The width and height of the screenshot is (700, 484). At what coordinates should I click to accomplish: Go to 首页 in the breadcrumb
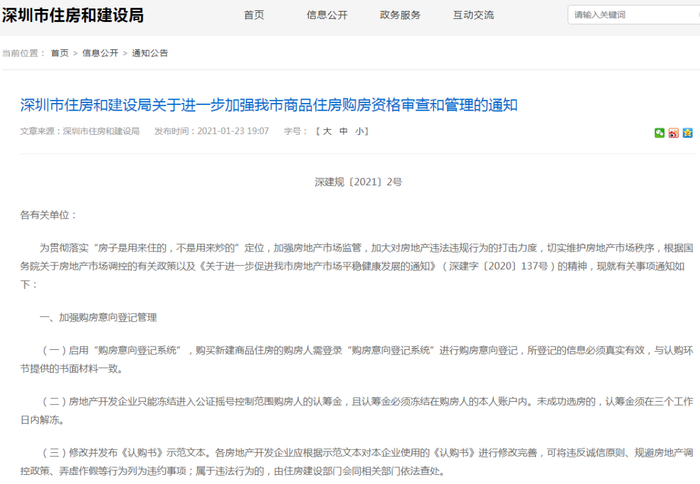pos(60,53)
